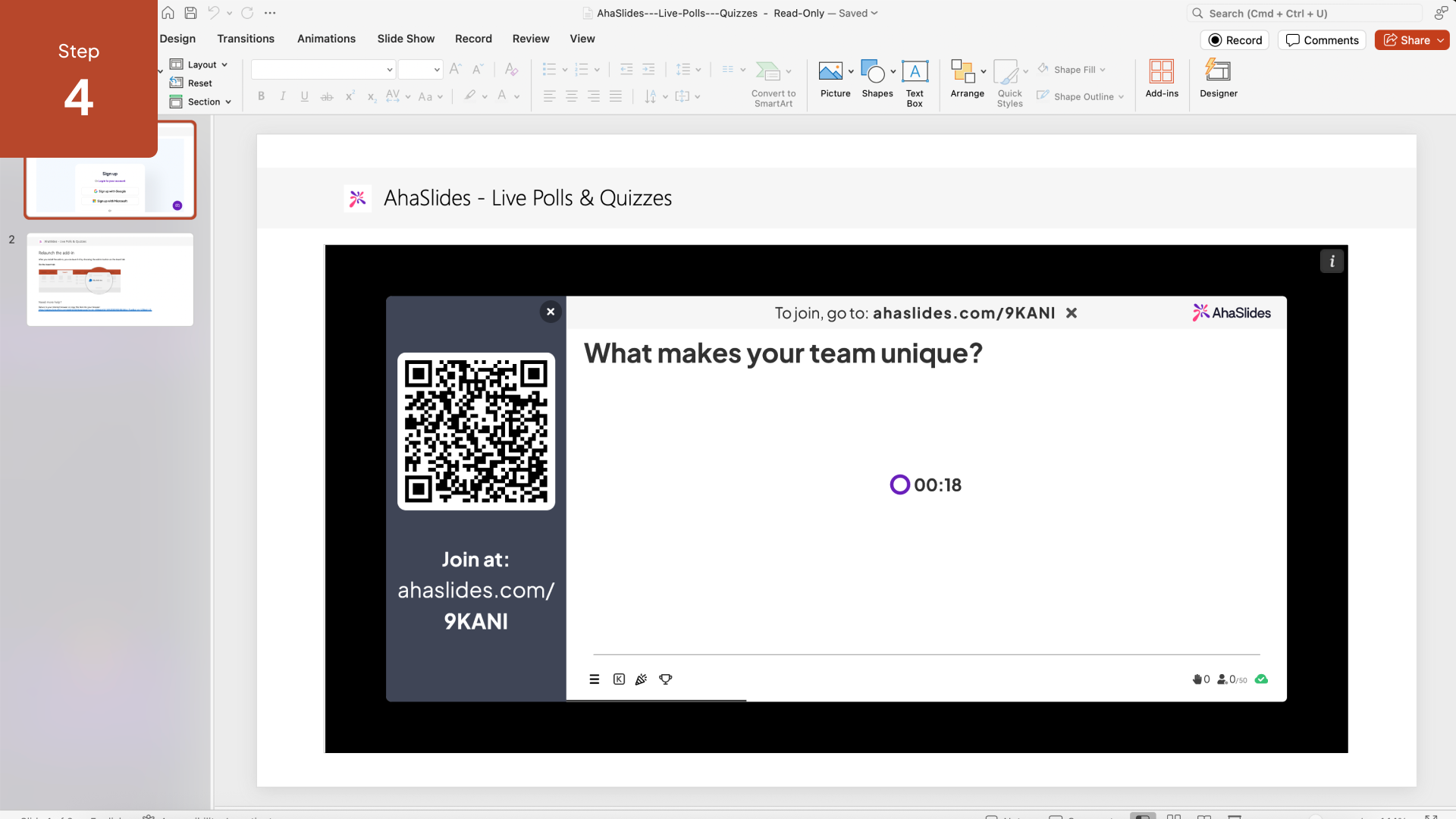The height and width of the screenshot is (819, 1456).
Task: Open the Shape Fill dropdown
Action: click(1073, 70)
